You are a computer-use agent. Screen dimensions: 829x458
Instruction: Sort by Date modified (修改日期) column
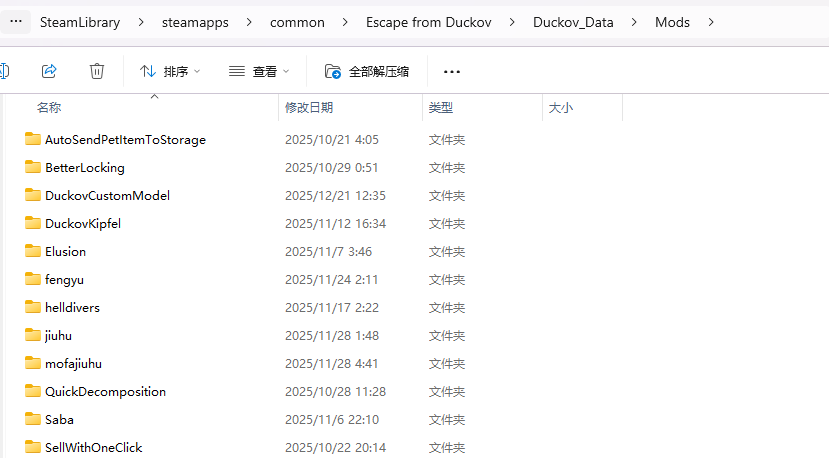click(x=309, y=108)
